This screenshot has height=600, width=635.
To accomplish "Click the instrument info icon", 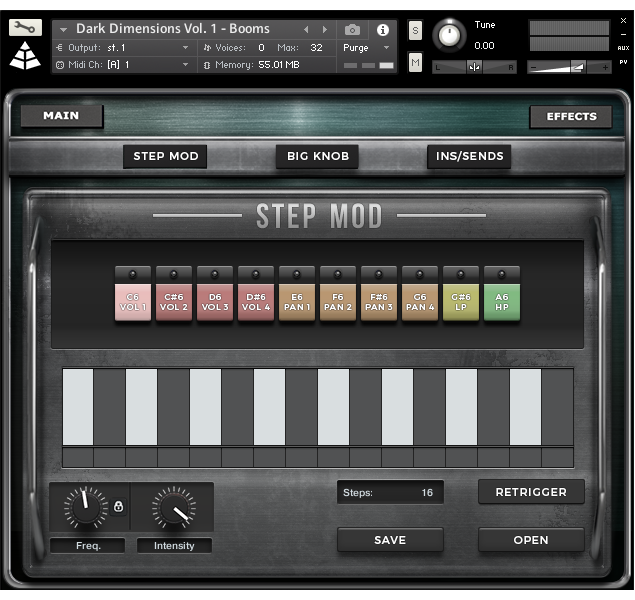I will (382, 30).
